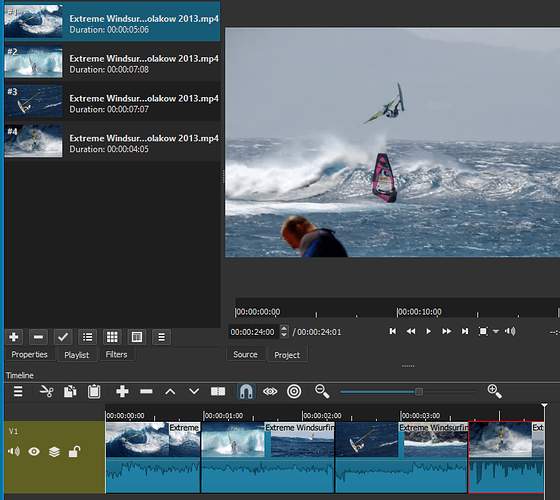Toggle timeline snapping magnet
Screen dimensions: 560x500
(x=246, y=391)
